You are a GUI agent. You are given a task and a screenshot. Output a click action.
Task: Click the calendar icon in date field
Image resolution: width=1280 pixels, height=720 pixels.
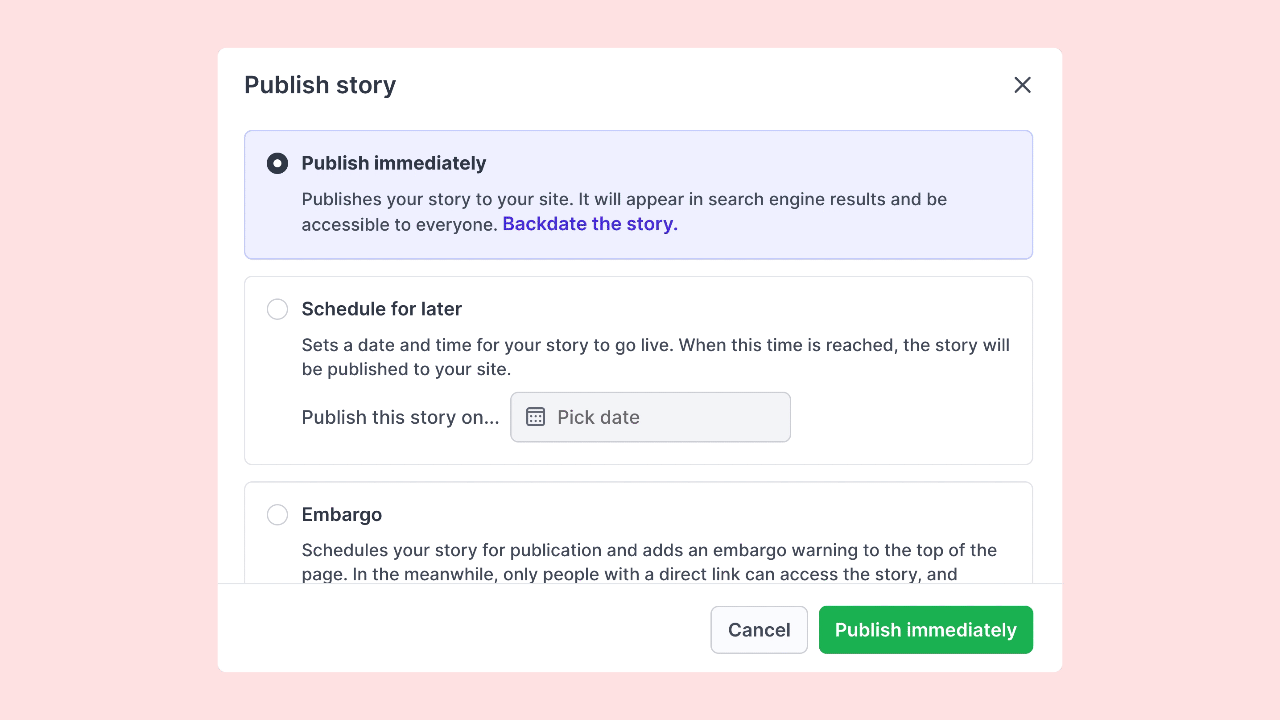536,417
